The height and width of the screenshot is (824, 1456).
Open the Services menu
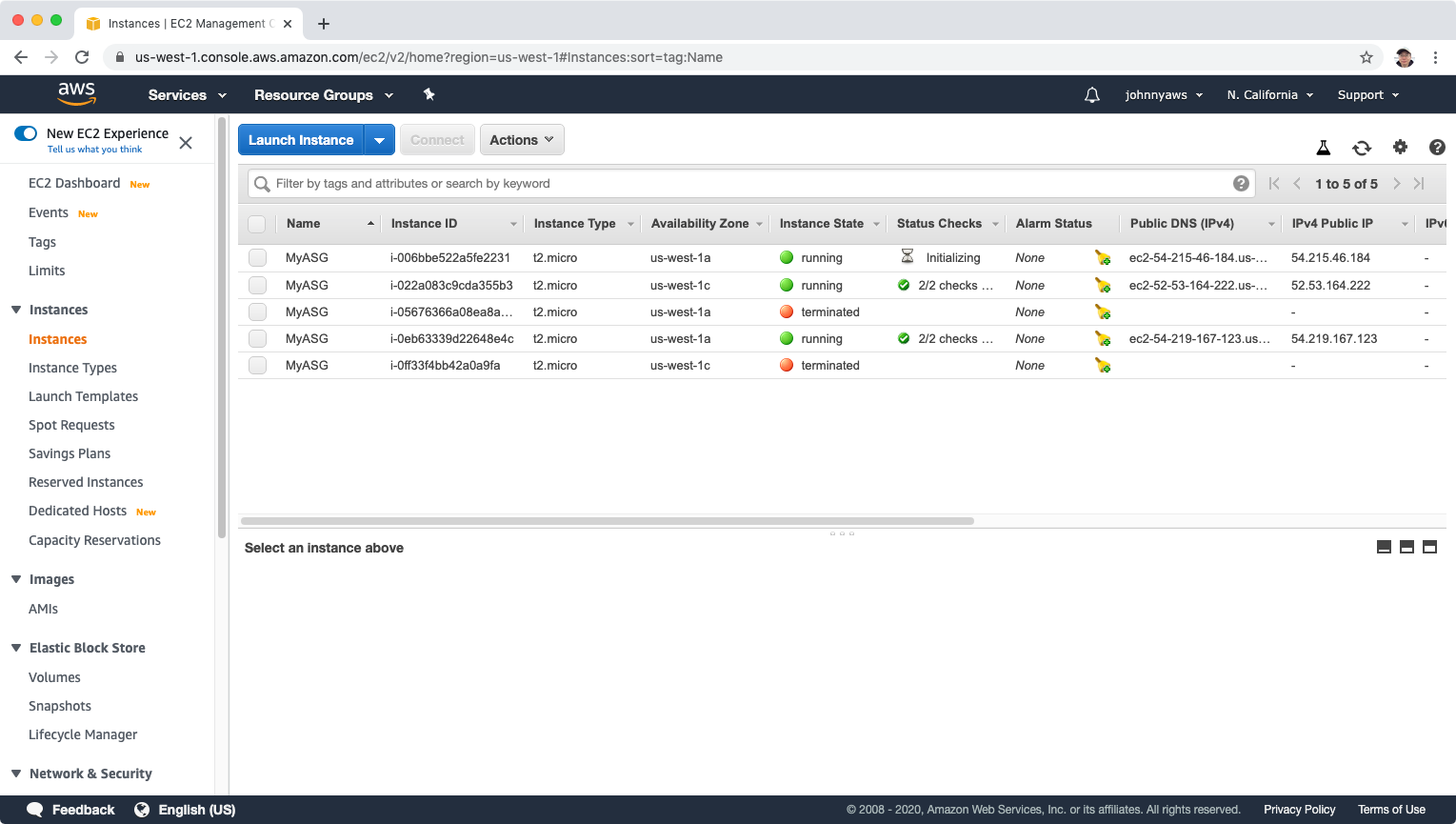tap(188, 95)
